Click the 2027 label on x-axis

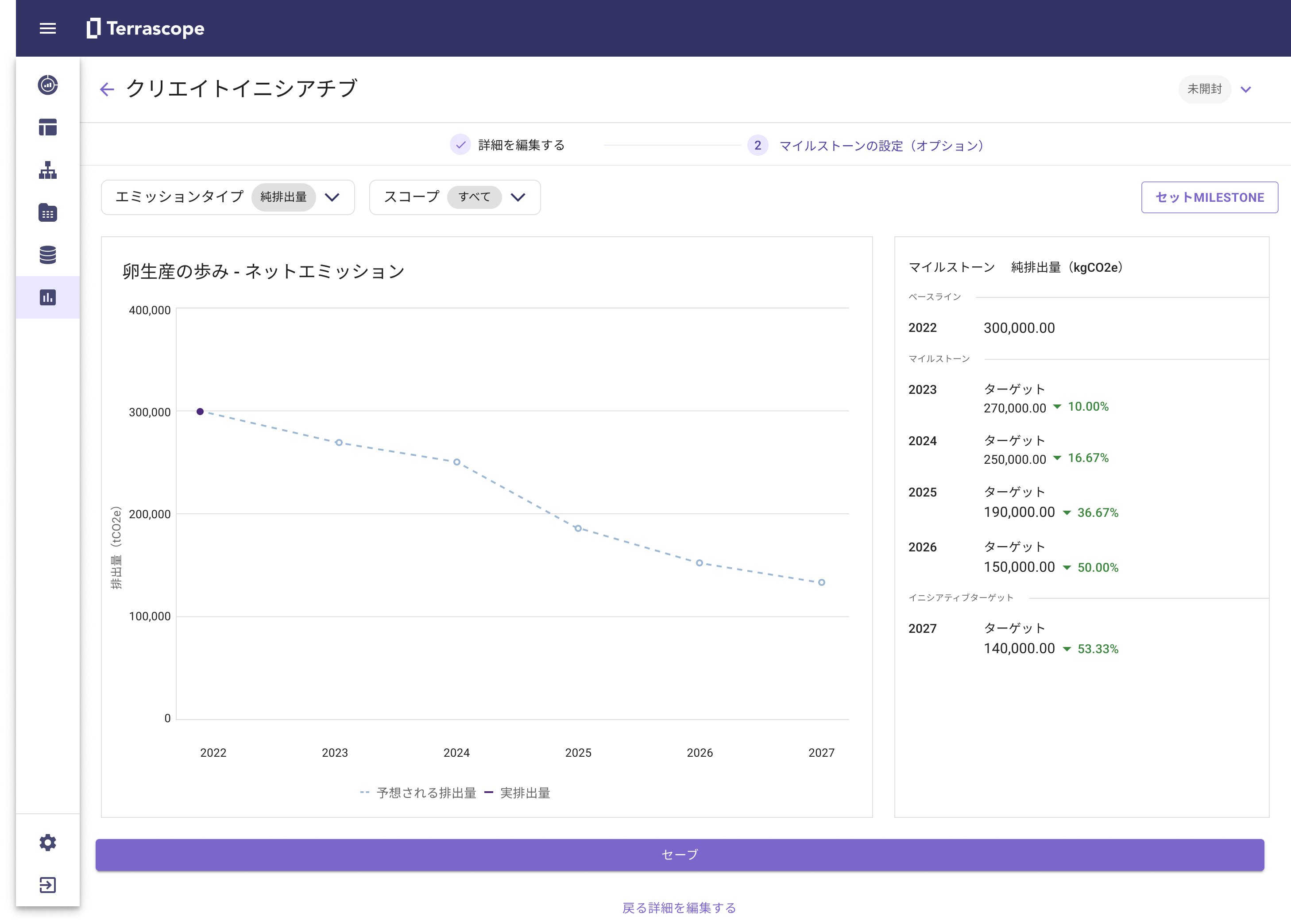coord(821,752)
